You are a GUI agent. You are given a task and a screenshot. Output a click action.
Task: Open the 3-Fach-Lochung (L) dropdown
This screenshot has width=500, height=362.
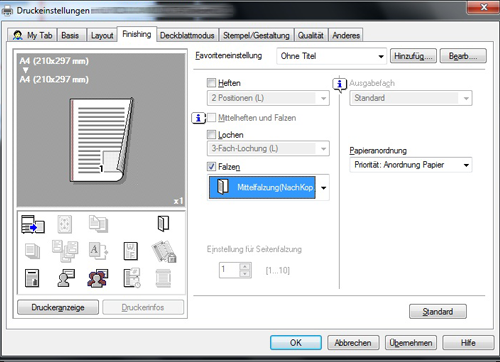point(268,148)
